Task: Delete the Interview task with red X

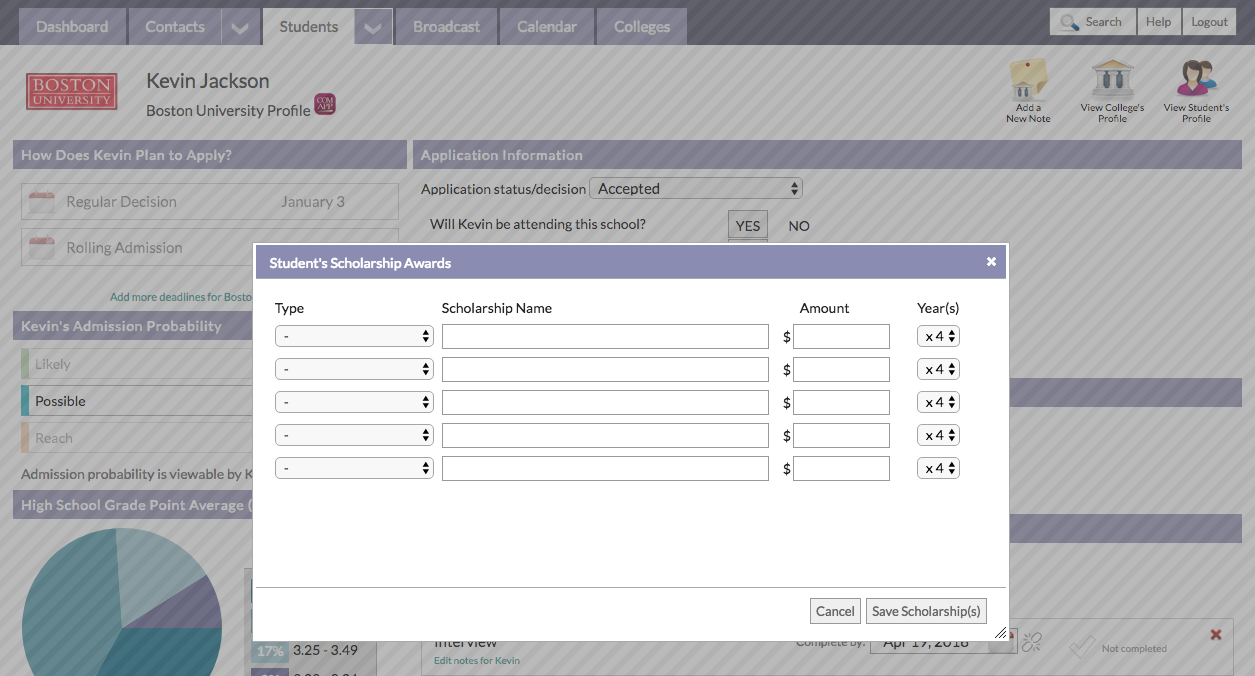Action: (x=1216, y=634)
